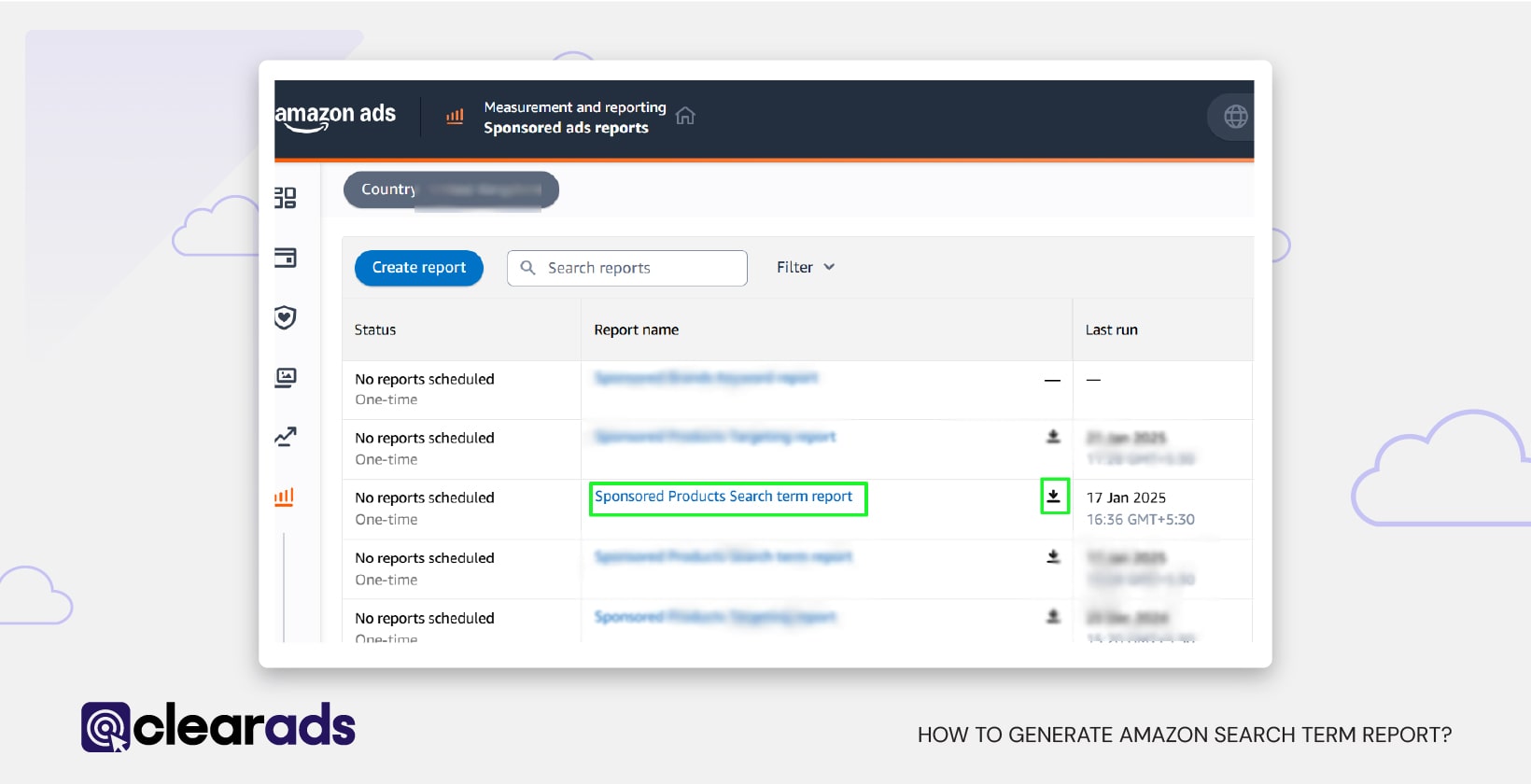Open the first row blurred report link
The image size is (1531, 784).
click(707, 377)
